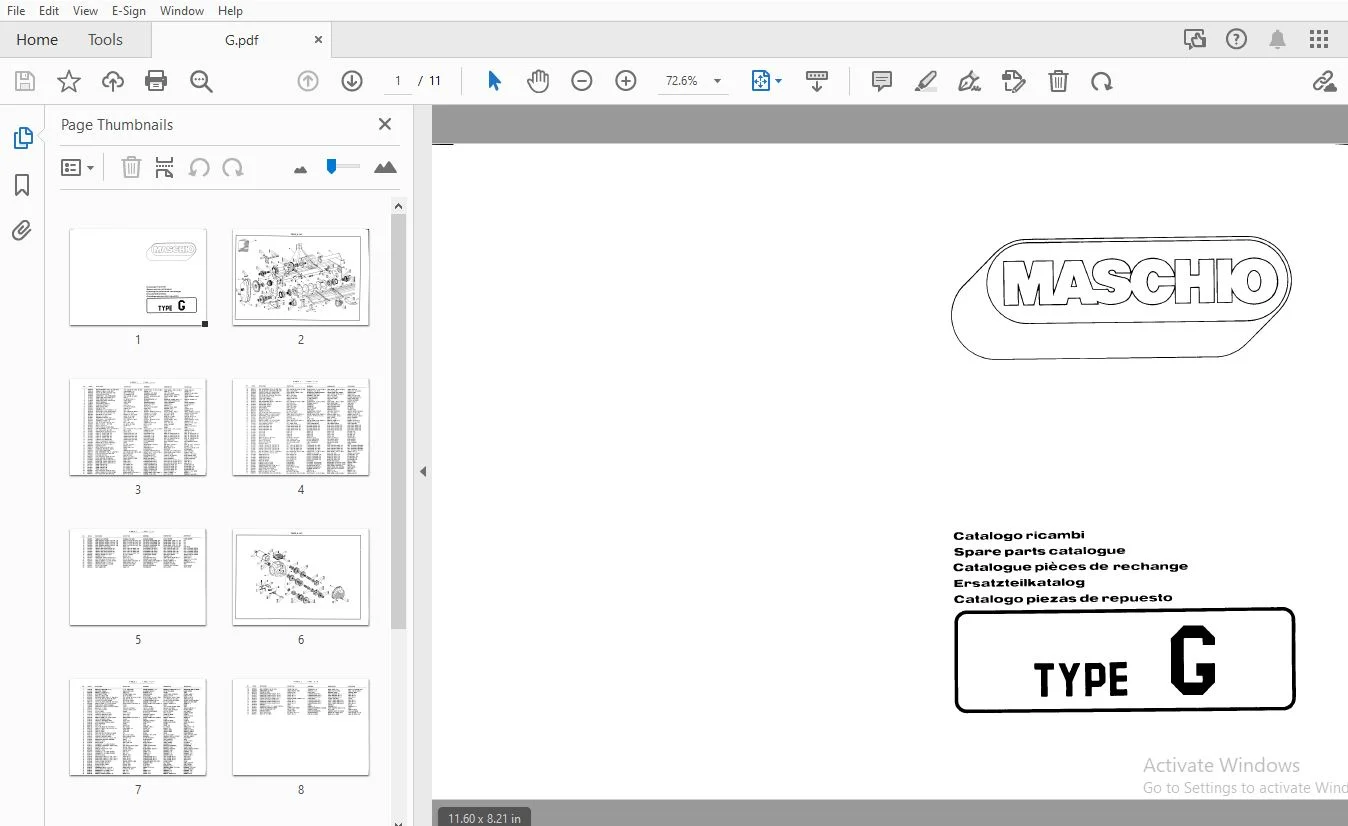Close the Page Thumbnails panel
The height and width of the screenshot is (826, 1348).
click(385, 124)
